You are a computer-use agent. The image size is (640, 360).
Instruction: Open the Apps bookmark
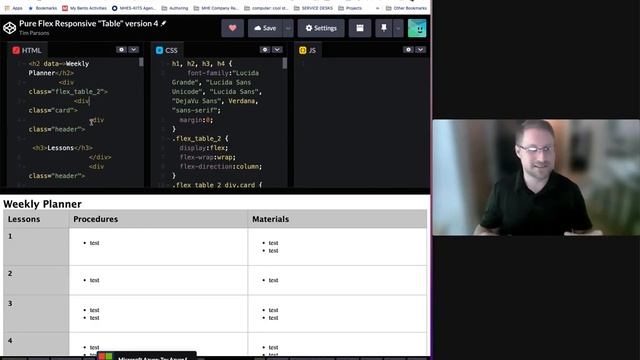coord(13,8)
